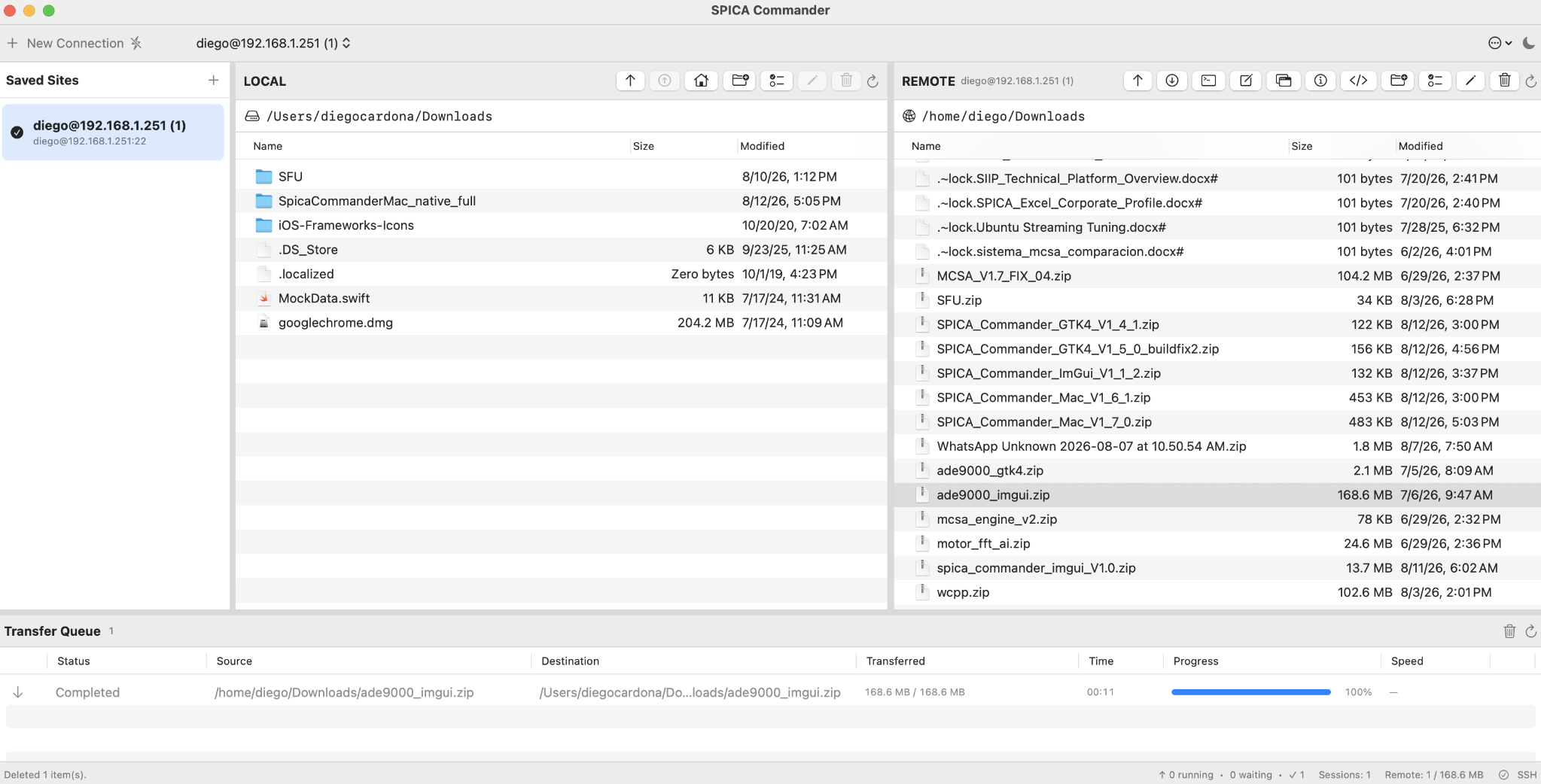
Task: Create a new folder in LOCAL pane
Action: click(x=740, y=81)
